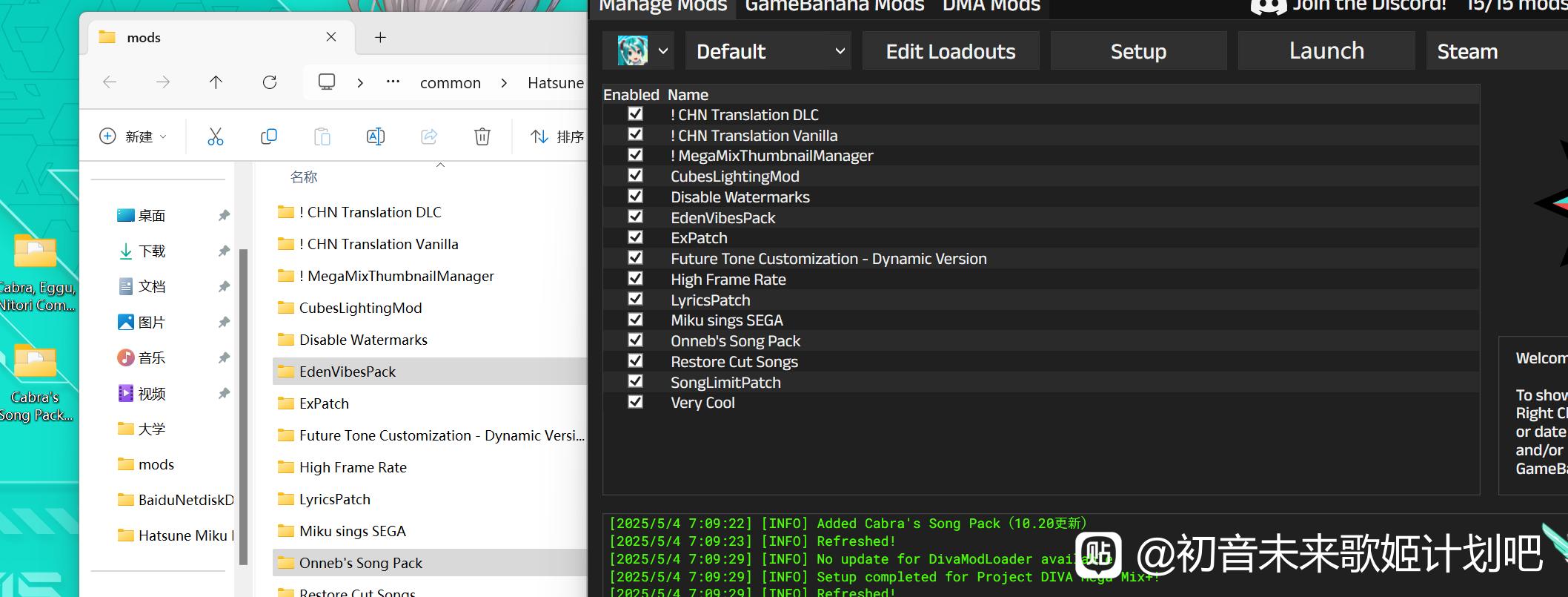Select Future Tone Customization folder in Explorer
This screenshot has width=1568, height=597.
[x=430, y=435]
